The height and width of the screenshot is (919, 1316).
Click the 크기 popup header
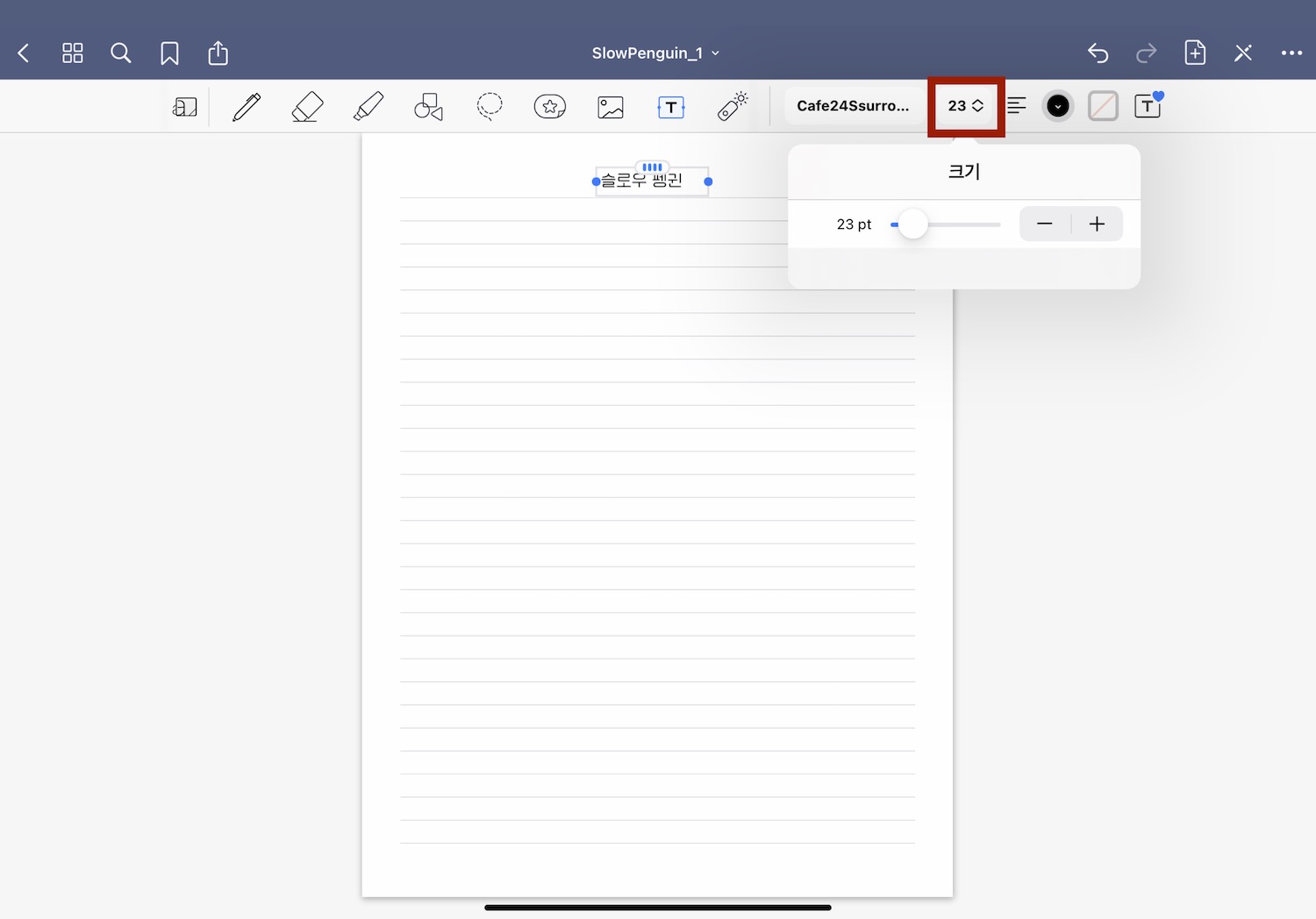tap(964, 172)
